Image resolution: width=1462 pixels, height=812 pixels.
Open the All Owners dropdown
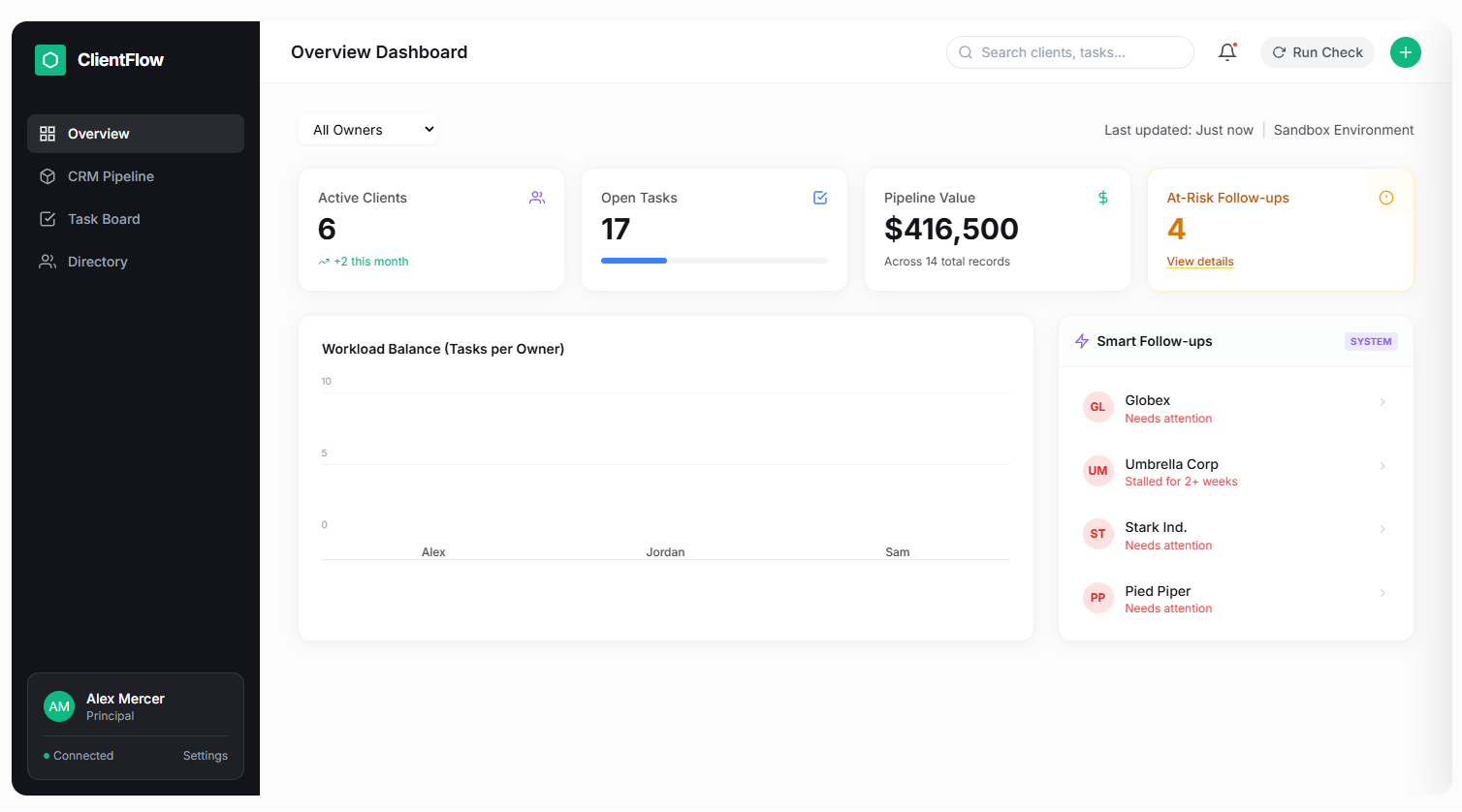368,130
